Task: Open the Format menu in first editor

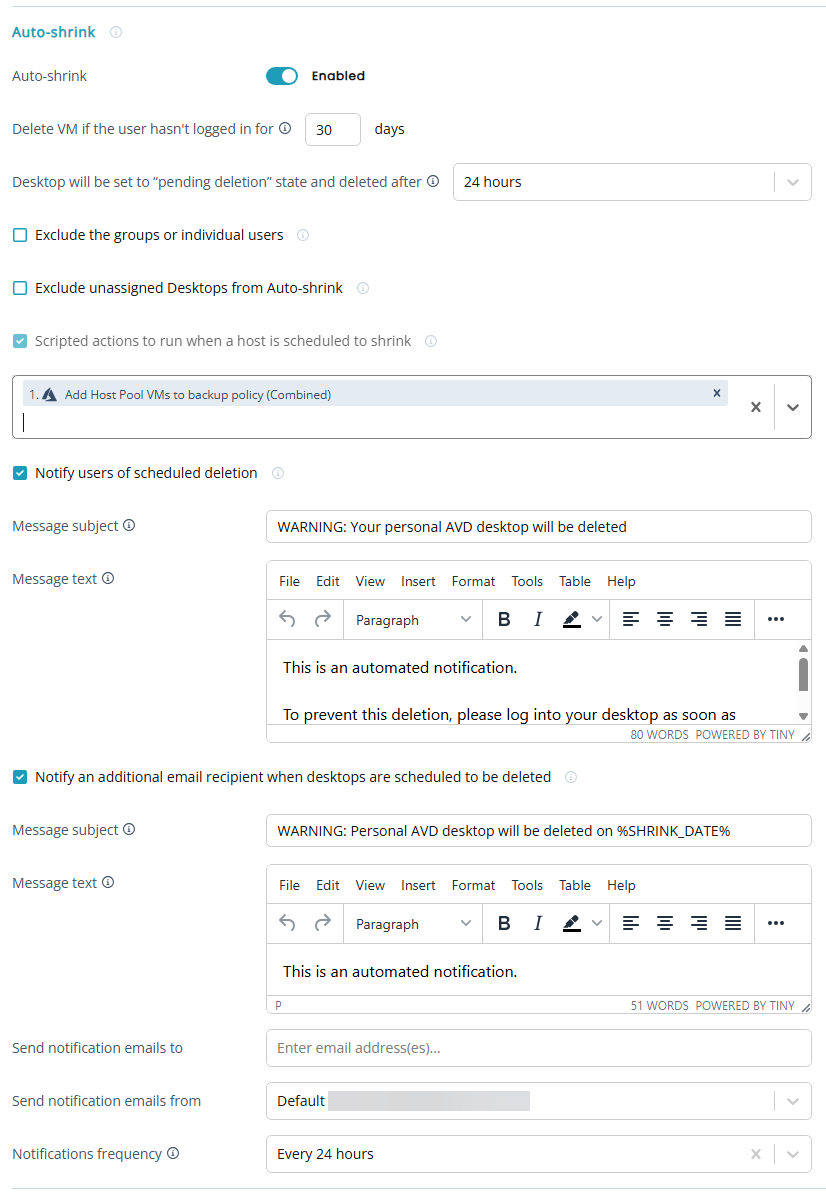Action: coord(473,581)
